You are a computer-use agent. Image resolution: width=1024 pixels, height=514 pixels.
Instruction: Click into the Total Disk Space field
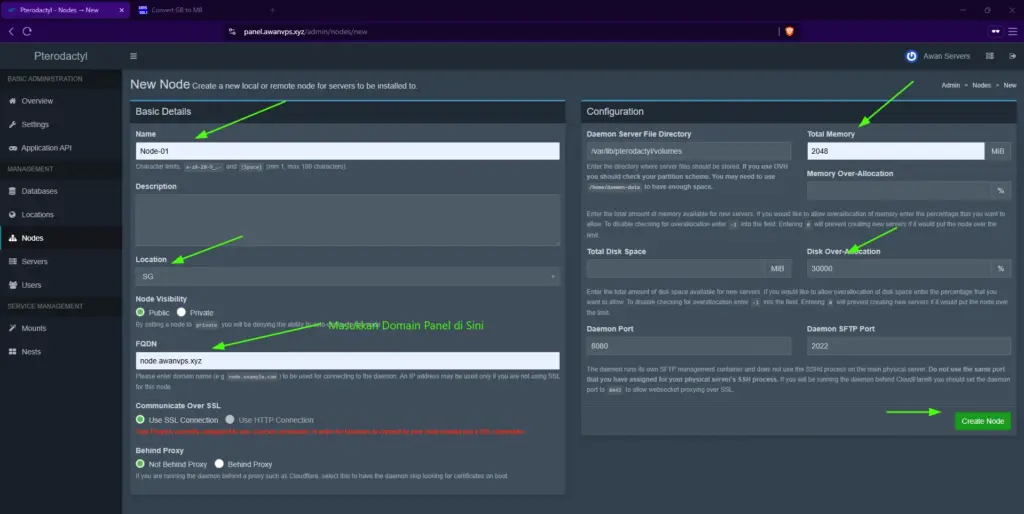[676, 268]
